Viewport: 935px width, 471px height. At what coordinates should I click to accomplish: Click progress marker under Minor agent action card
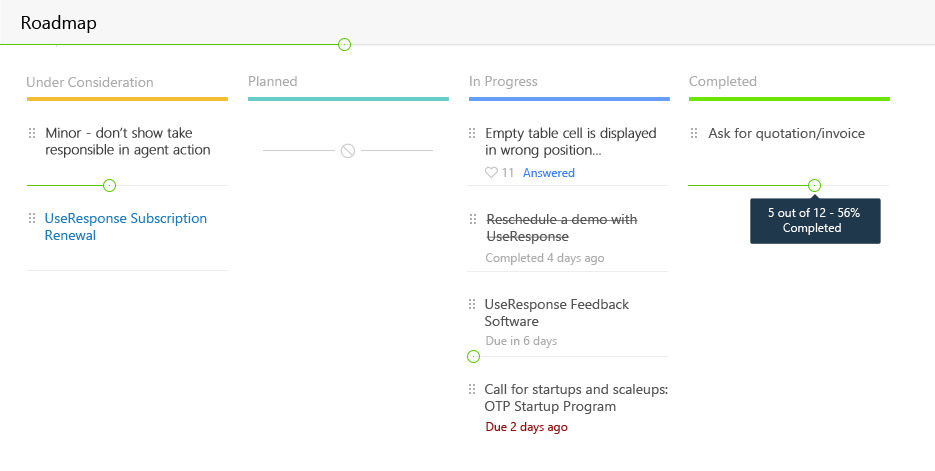click(x=110, y=185)
